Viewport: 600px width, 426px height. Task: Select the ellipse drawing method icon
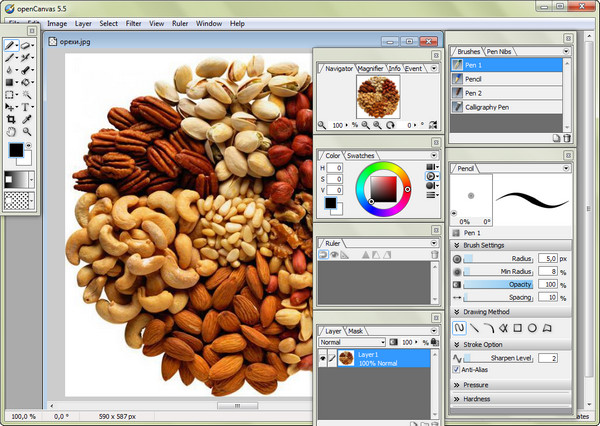point(533,327)
